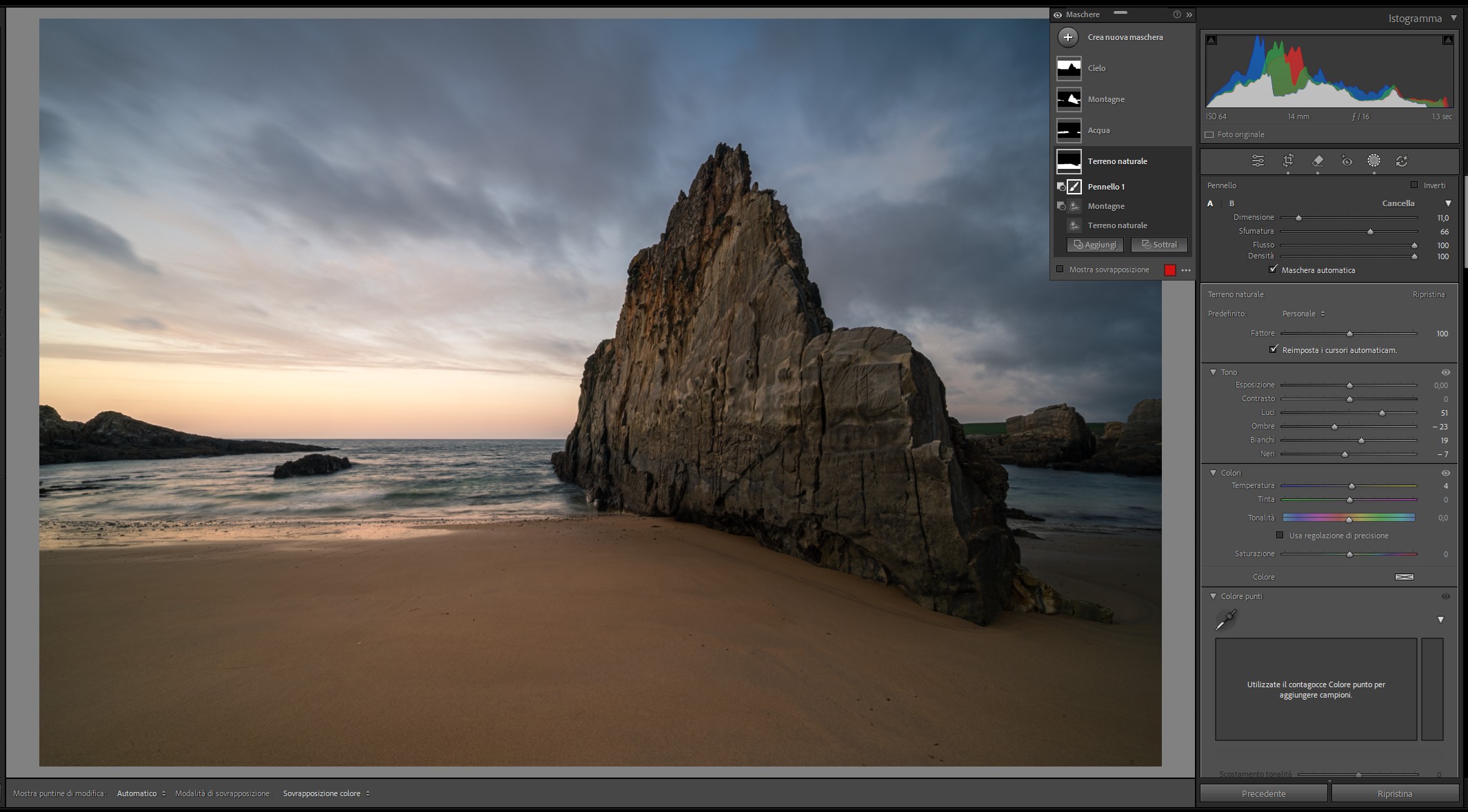The width and height of the screenshot is (1468, 812).
Task: Select the Montagne component under Terreno naturale
Action: click(1123, 206)
